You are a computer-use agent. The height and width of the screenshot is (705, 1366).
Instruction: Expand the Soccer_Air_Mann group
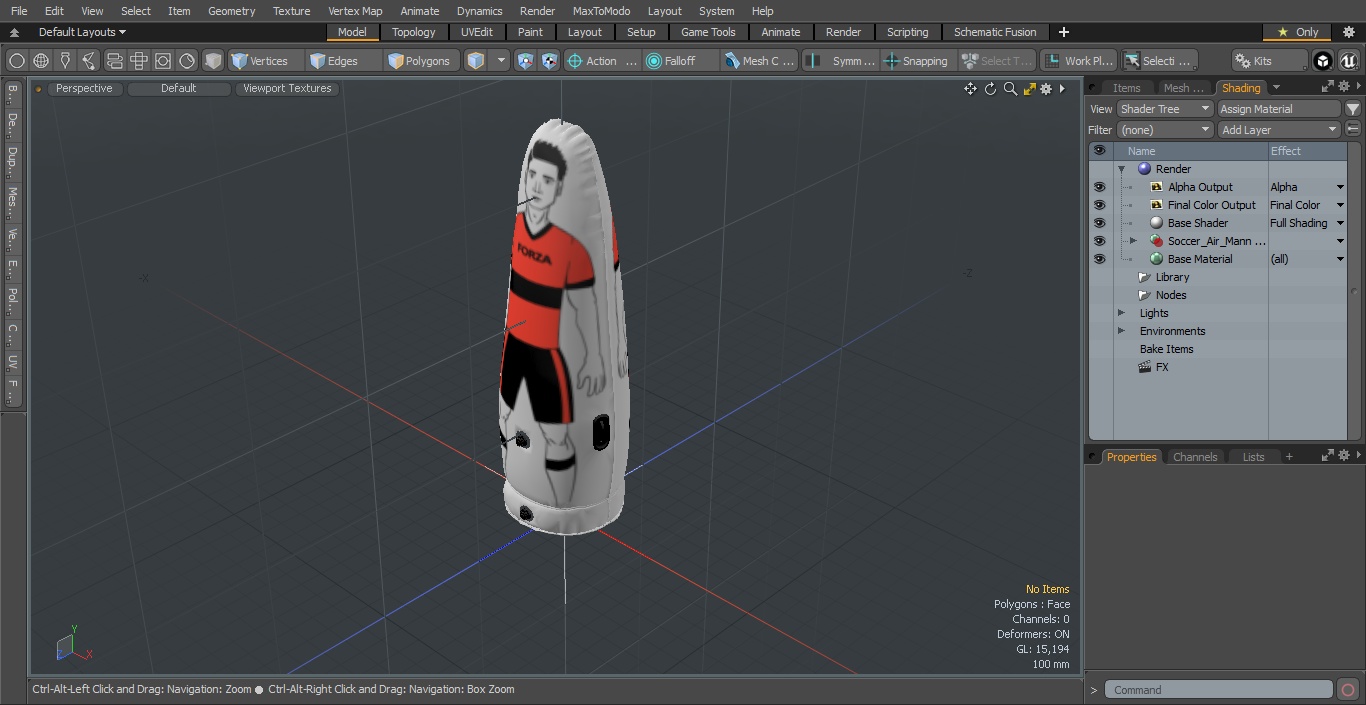click(x=1133, y=241)
